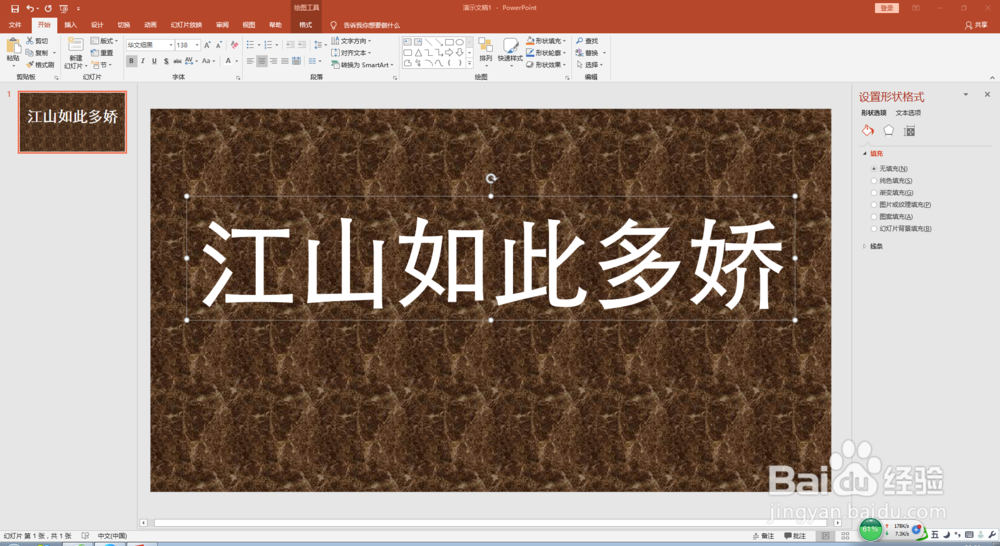
Task: Align text left in paragraph group
Action: pyautogui.click(x=251, y=61)
